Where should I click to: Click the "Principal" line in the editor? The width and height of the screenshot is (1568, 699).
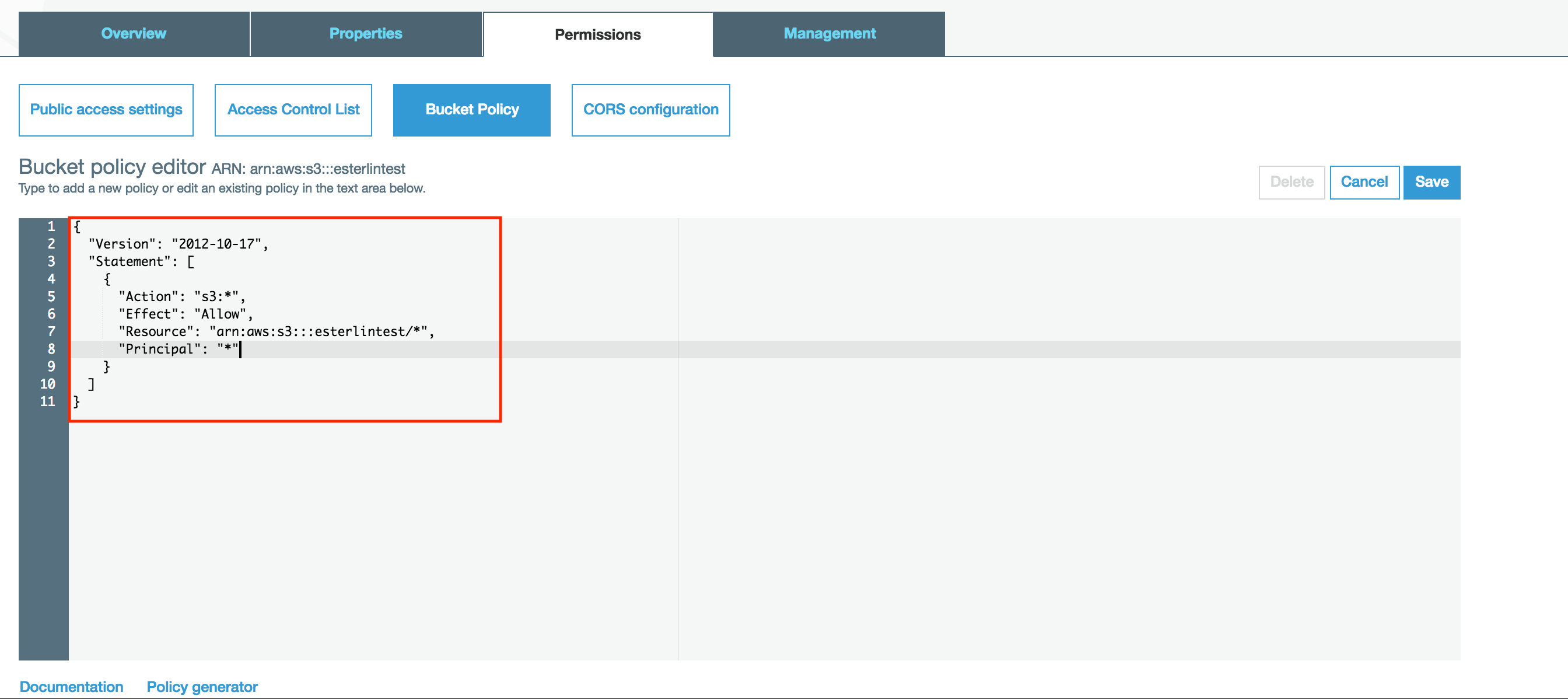coord(179,349)
